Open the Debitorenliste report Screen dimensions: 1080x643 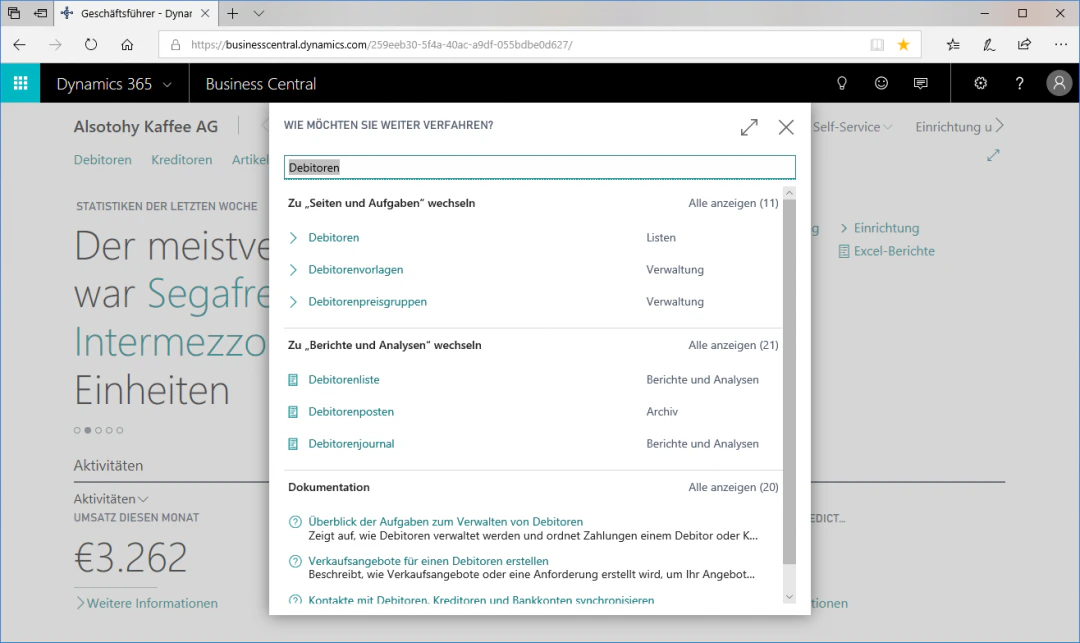click(344, 380)
